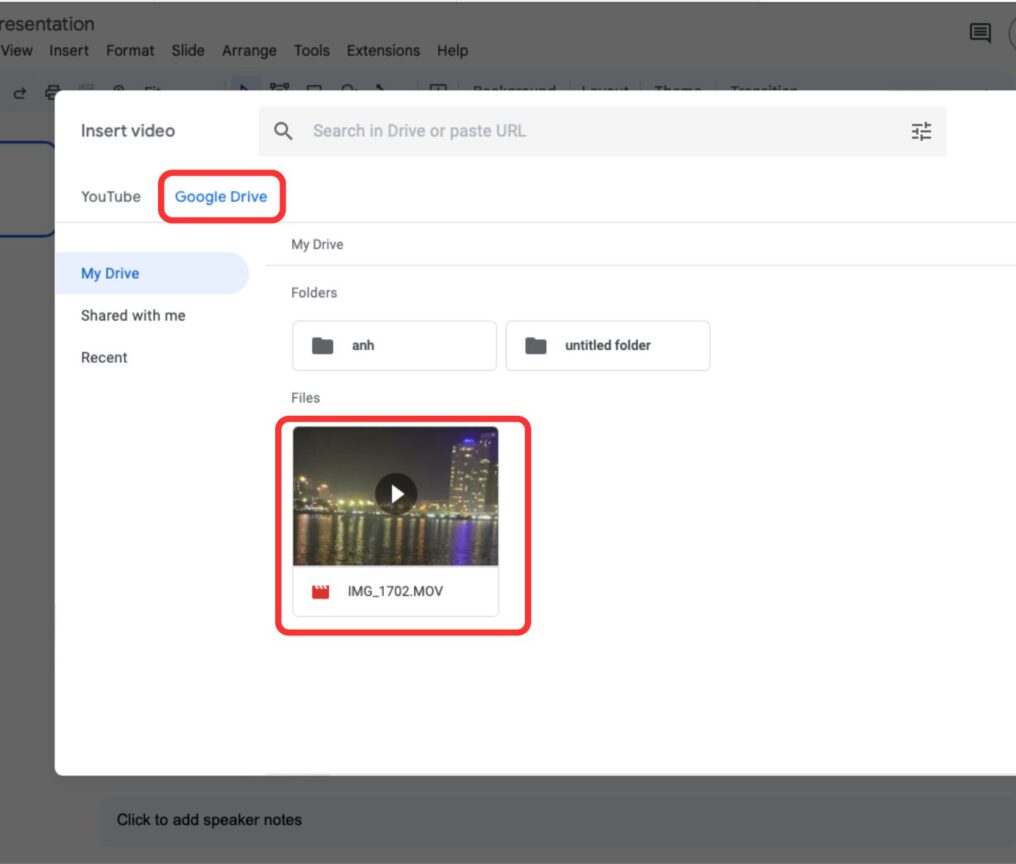The height and width of the screenshot is (864, 1016).
Task: Open comment history from the top toolbar
Action: (980, 33)
